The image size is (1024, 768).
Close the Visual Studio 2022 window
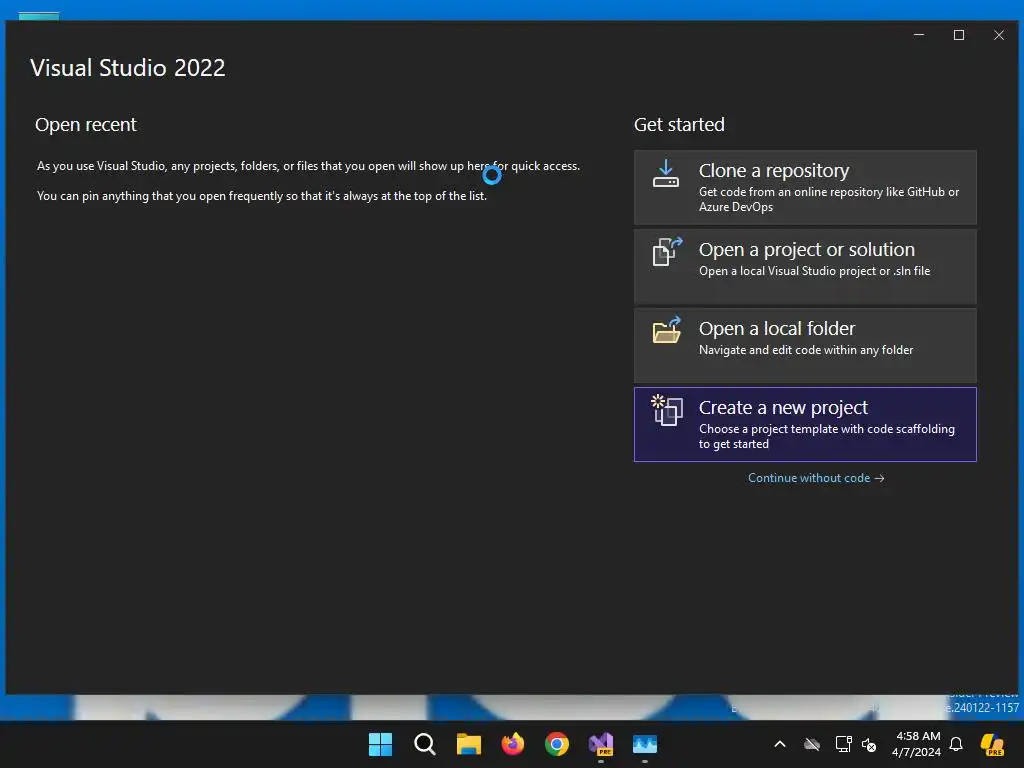click(x=999, y=35)
